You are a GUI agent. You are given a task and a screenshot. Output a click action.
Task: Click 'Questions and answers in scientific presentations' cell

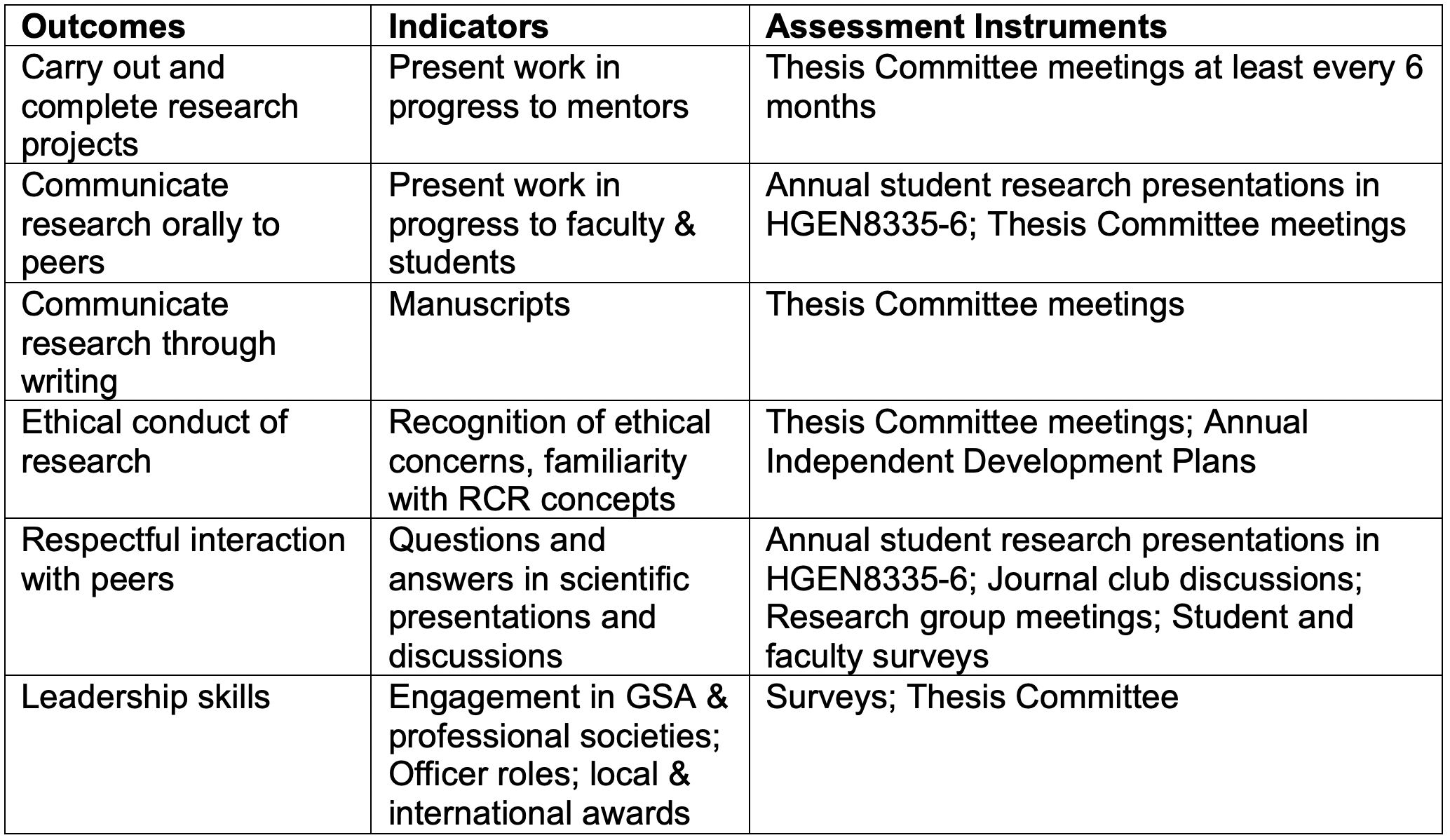(560, 597)
